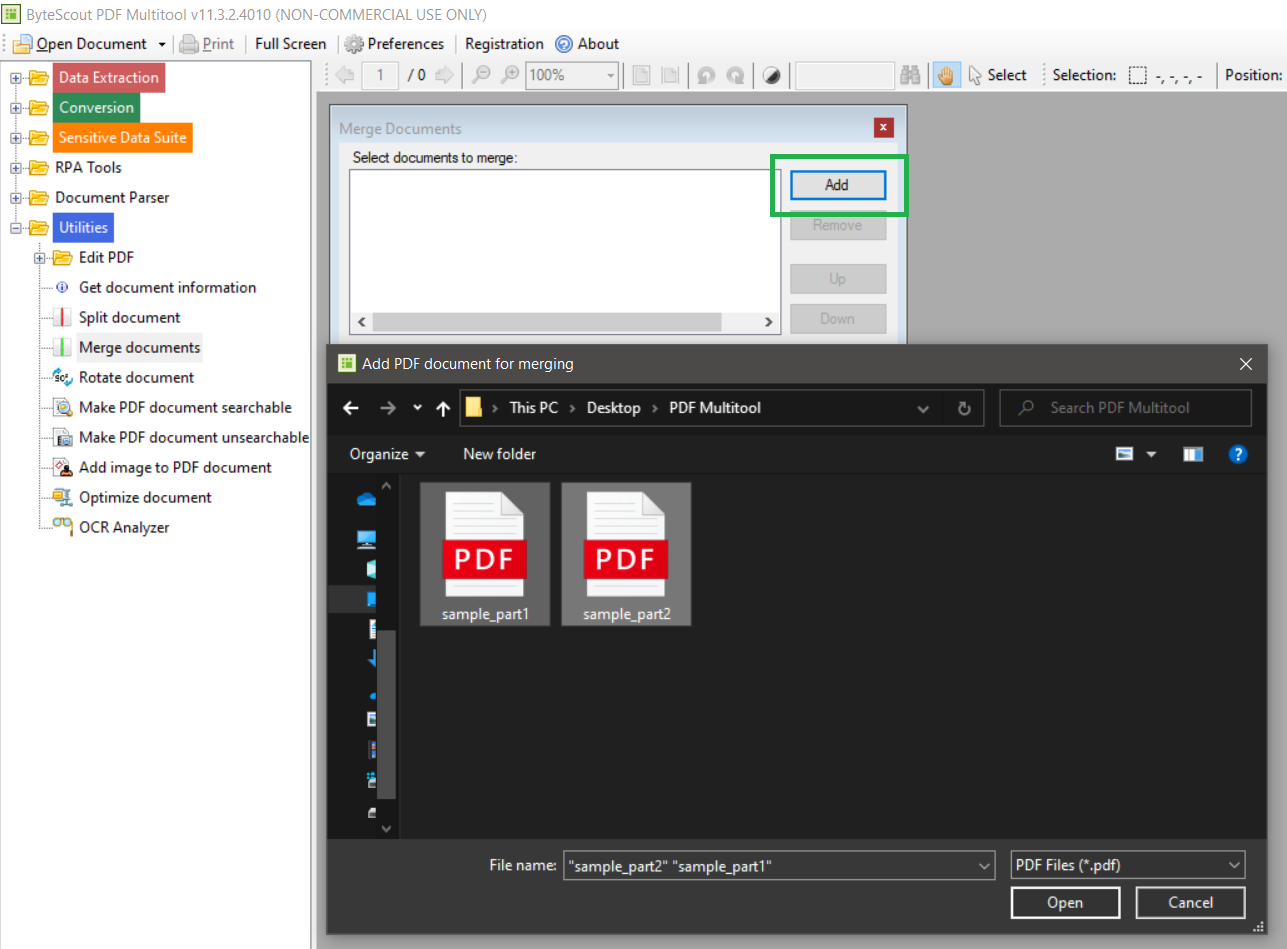Open the address bar history dropdown

tap(924, 408)
